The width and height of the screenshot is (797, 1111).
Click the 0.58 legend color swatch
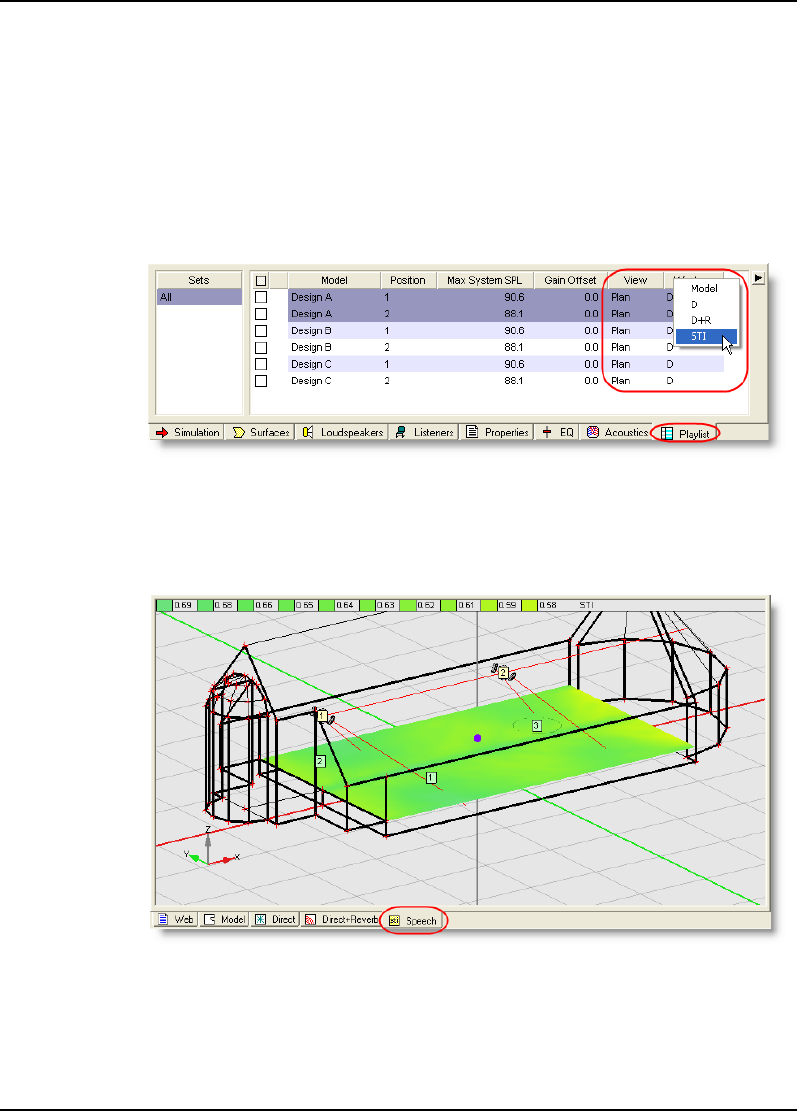tap(529, 605)
